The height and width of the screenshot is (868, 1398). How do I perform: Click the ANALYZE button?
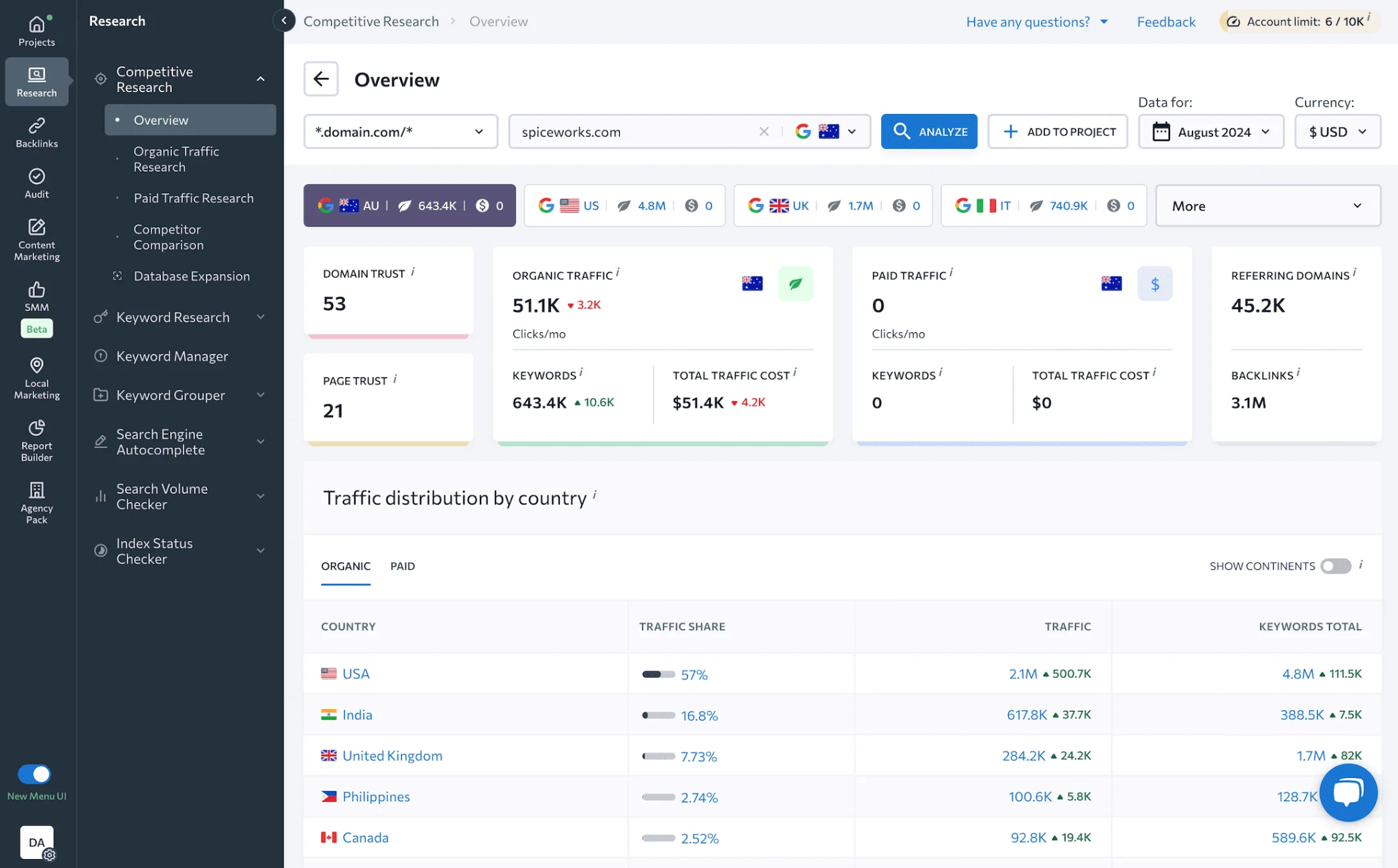(x=929, y=131)
